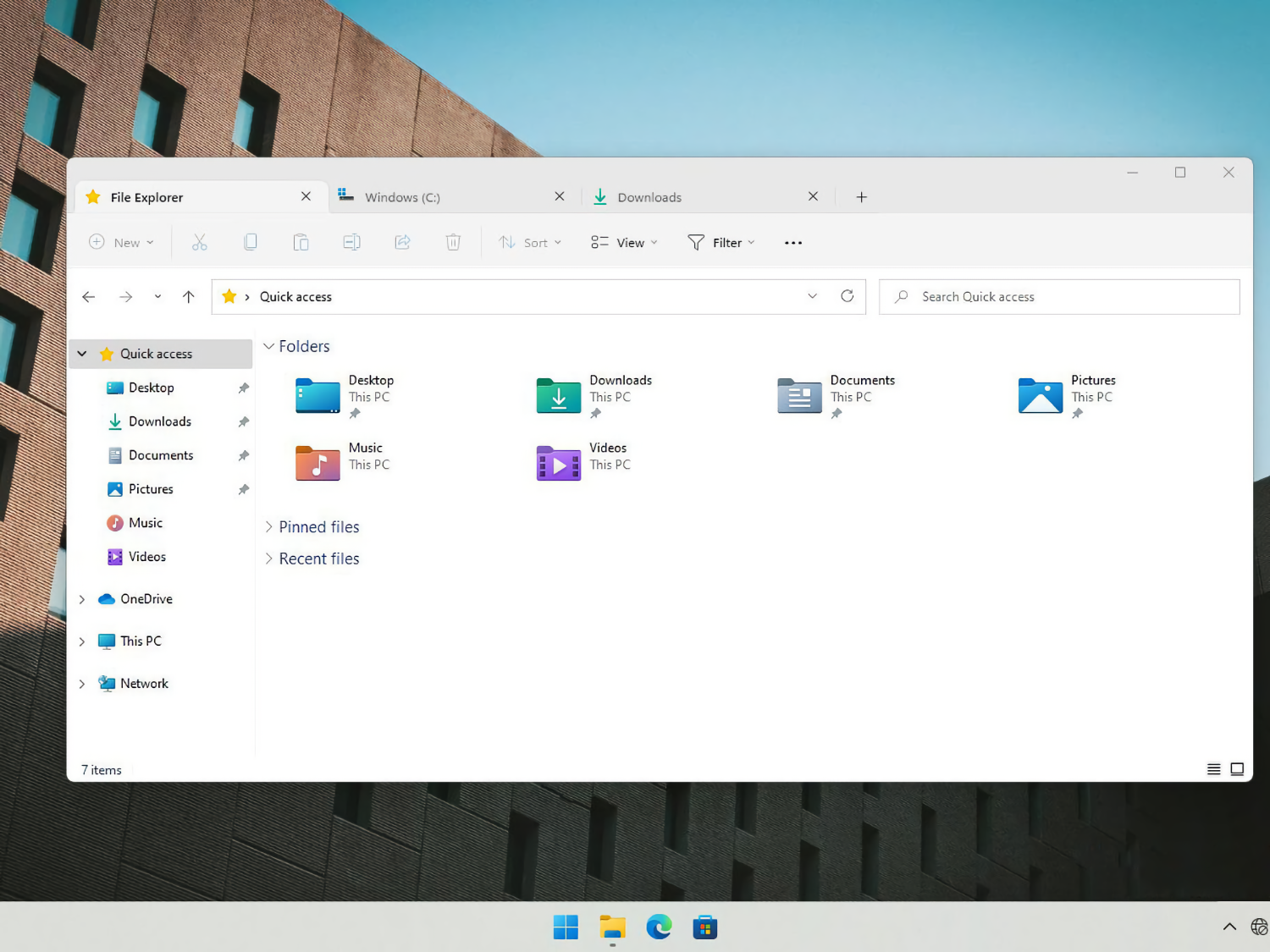Click the Rename icon in toolbar

point(351,243)
